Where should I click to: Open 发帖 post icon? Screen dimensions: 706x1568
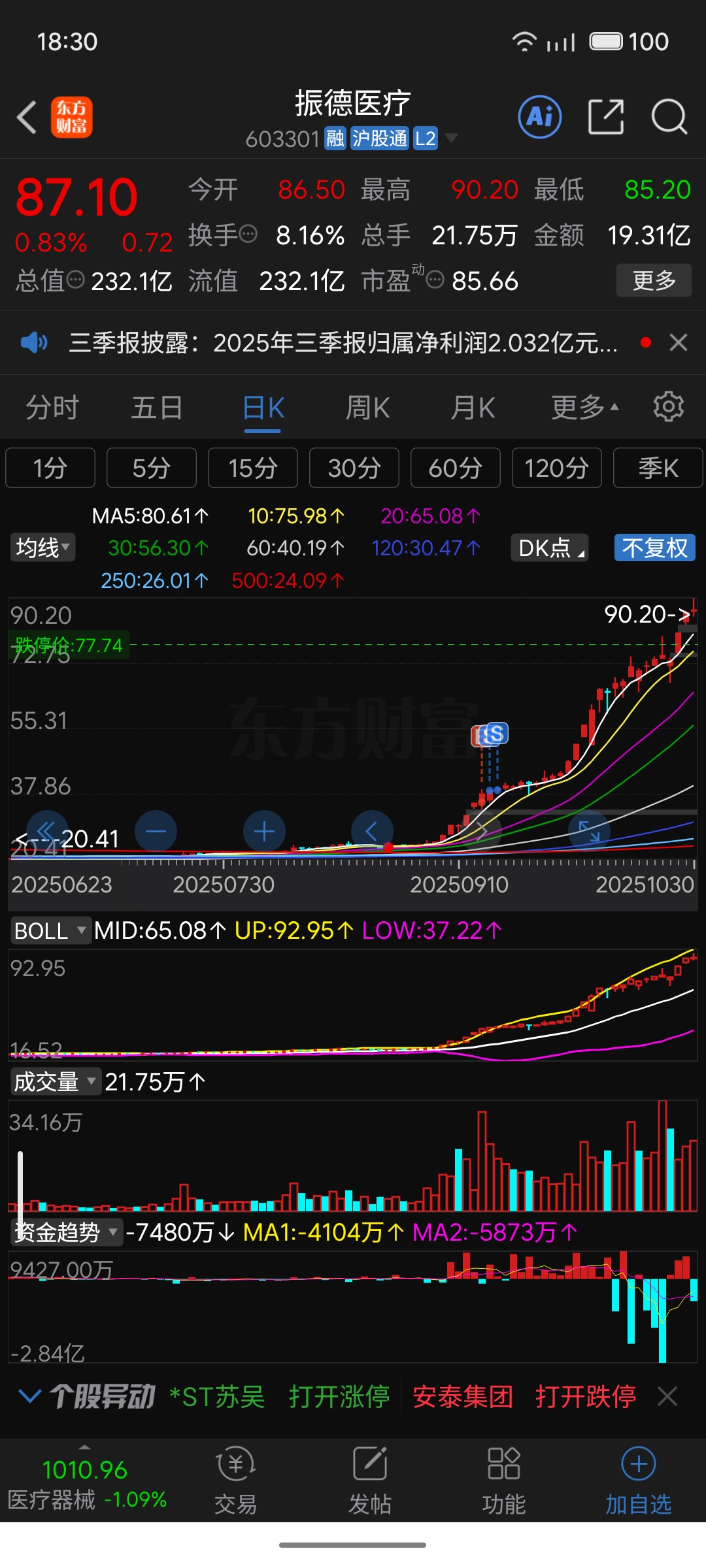pyautogui.click(x=370, y=1480)
